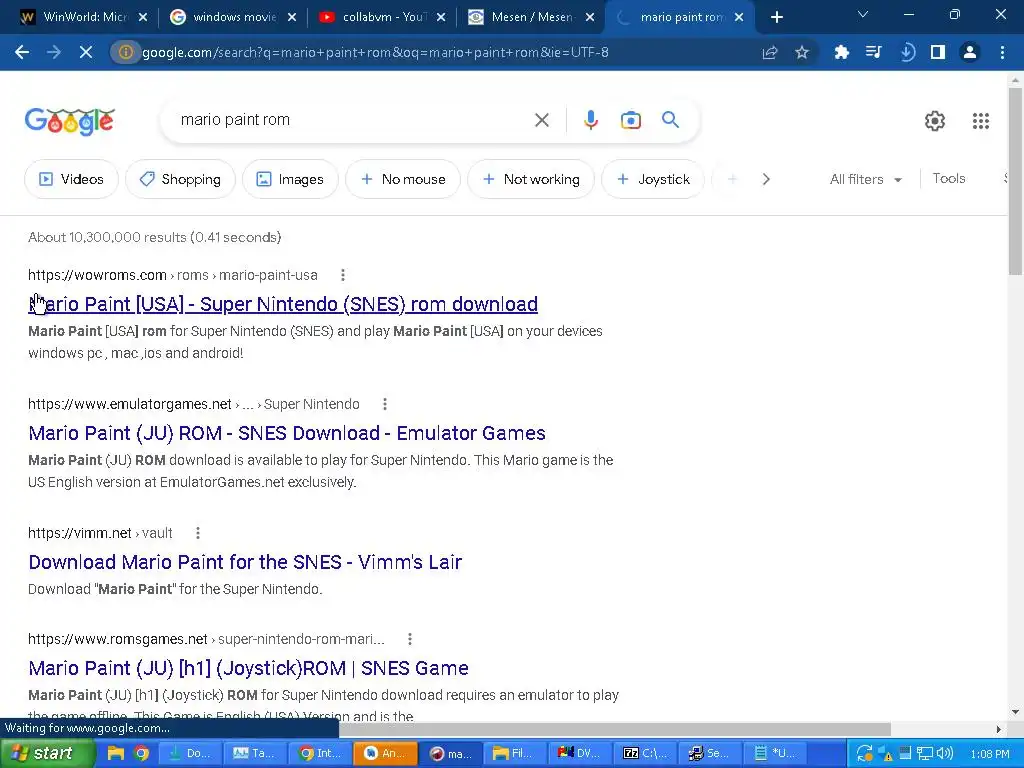Expand the All filters dropdown
Image resolution: width=1024 pixels, height=768 pixels.
pyautogui.click(x=865, y=179)
